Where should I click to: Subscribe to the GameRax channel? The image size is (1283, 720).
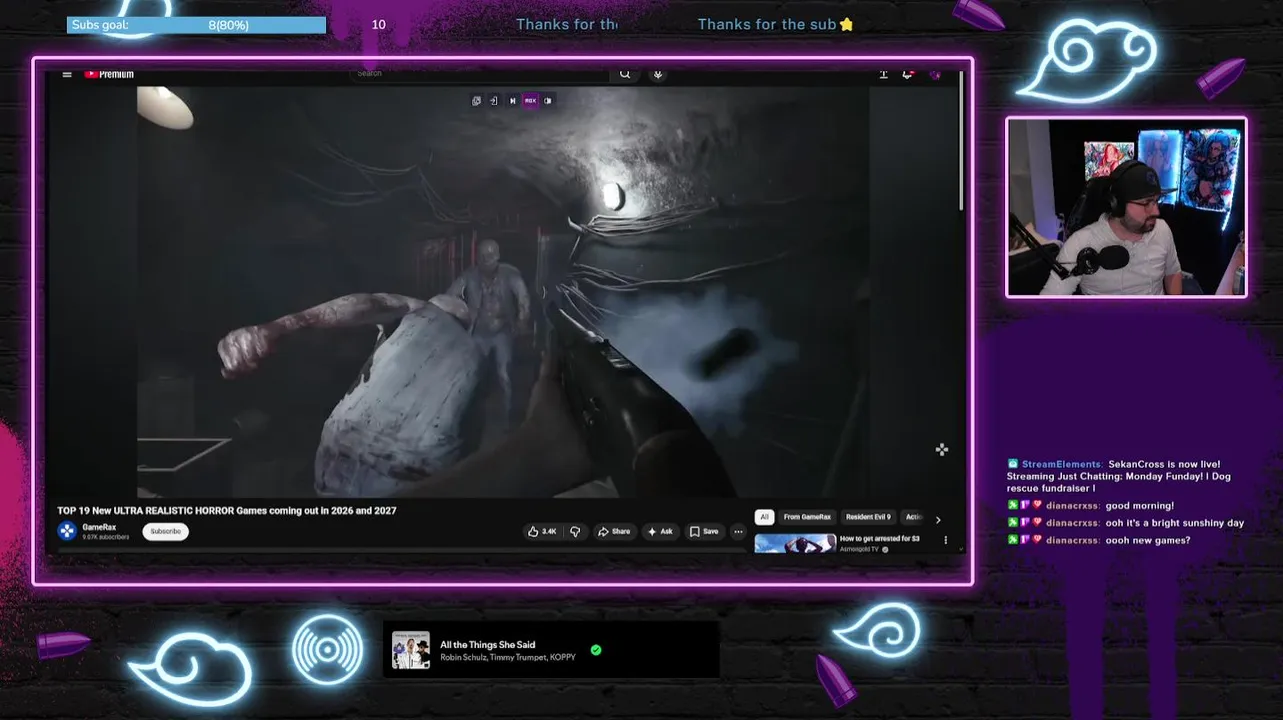click(166, 531)
